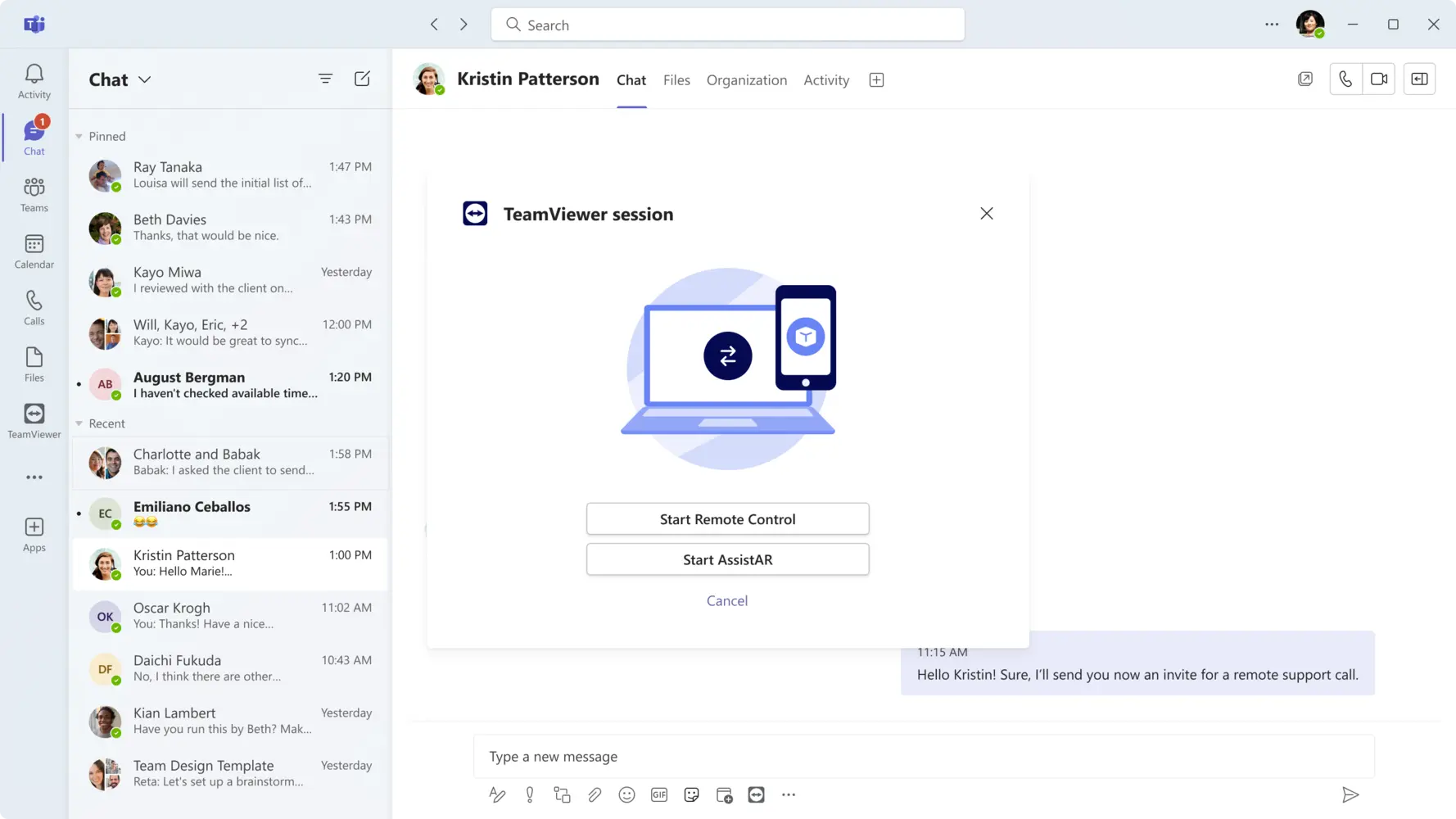This screenshot has width=1456, height=819.
Task: Open the Activity tab in chat header
Action: click(x=826, y=79)
